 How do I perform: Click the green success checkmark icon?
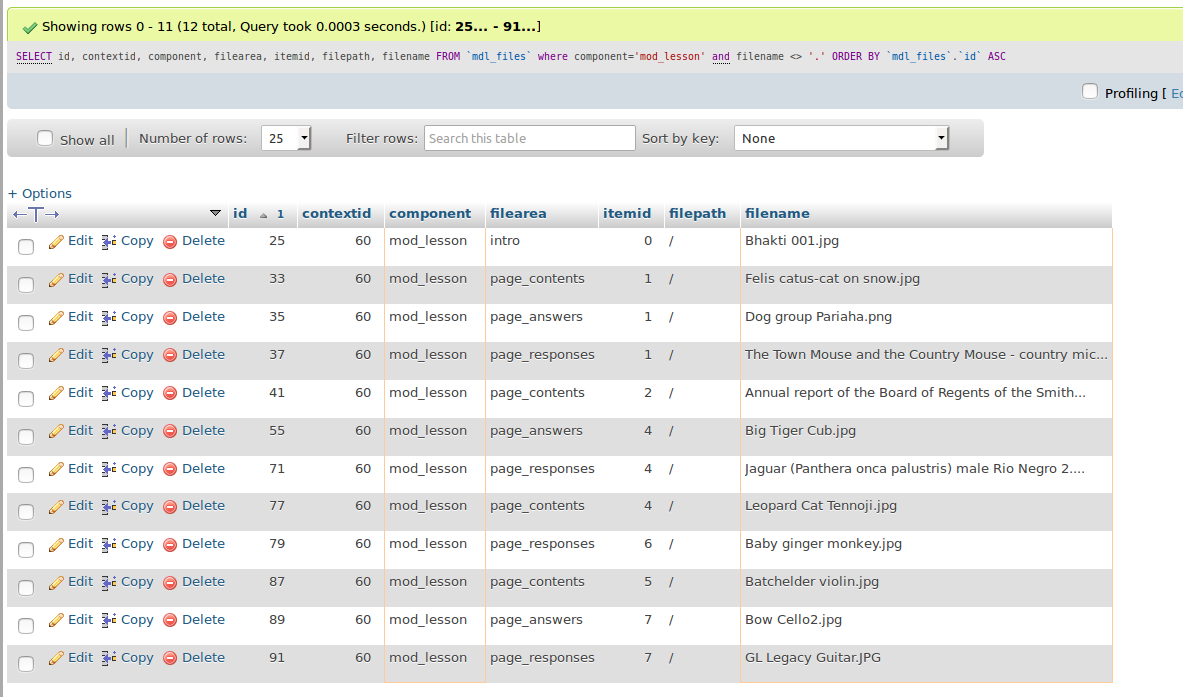click(x=29, y=28)
